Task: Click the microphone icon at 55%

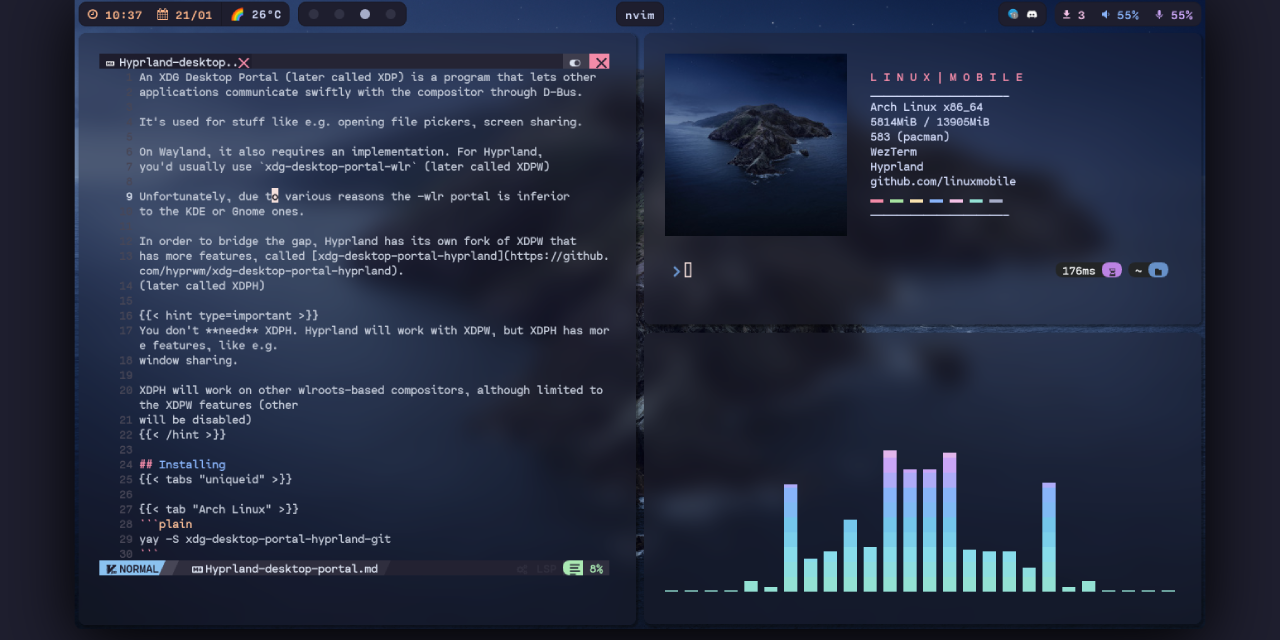Action: coord(1159,15)
